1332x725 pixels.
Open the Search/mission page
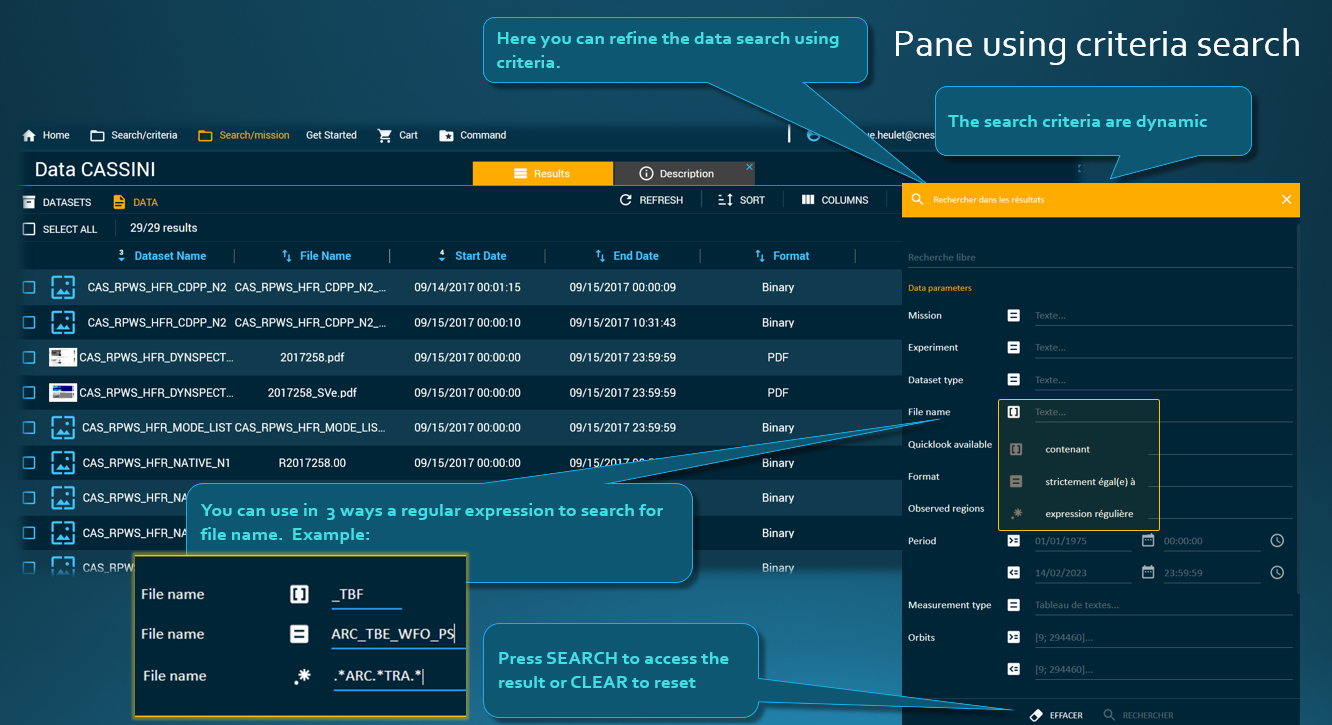pos(243,135)
